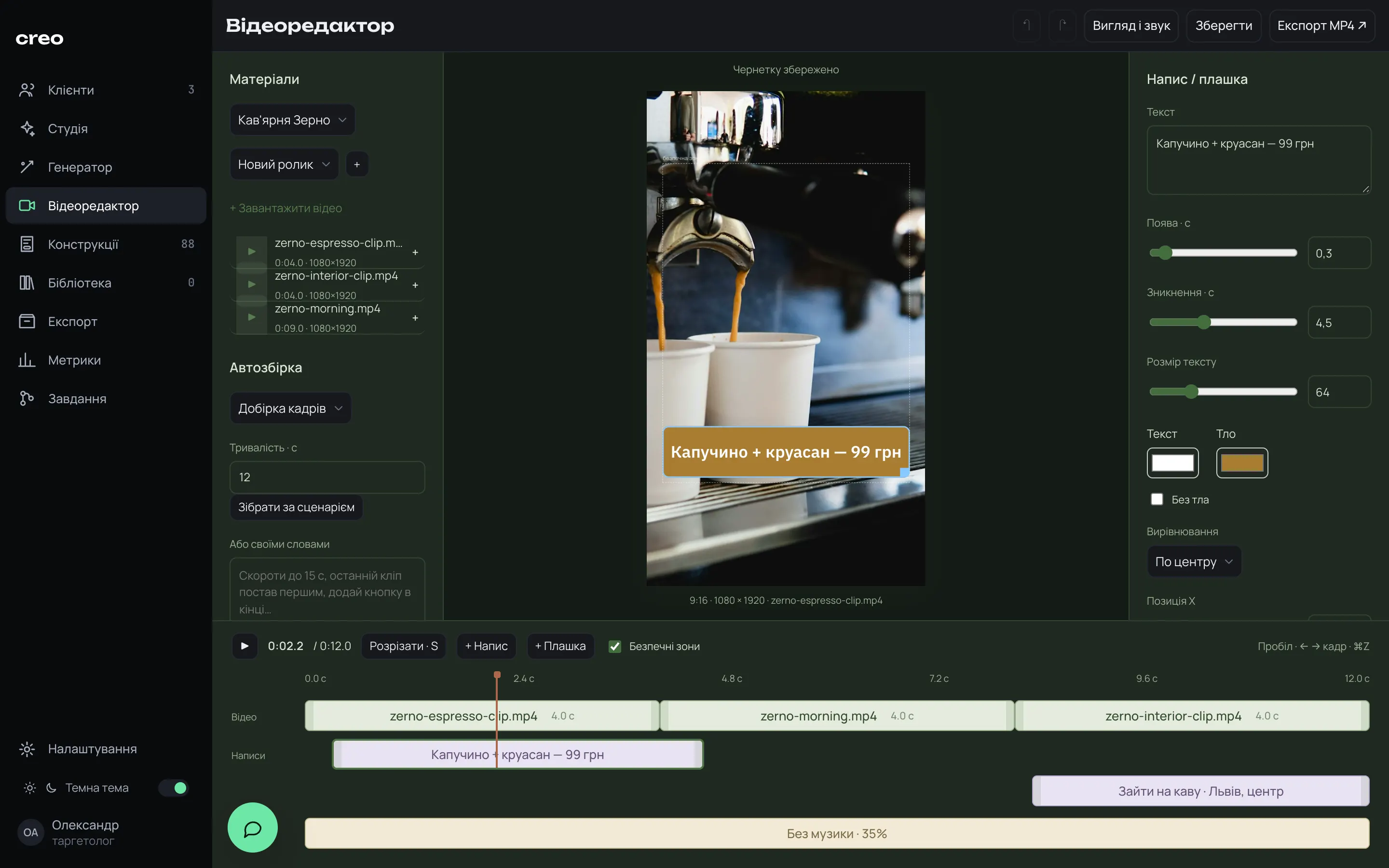Show the Метрики page

[106, 360]
